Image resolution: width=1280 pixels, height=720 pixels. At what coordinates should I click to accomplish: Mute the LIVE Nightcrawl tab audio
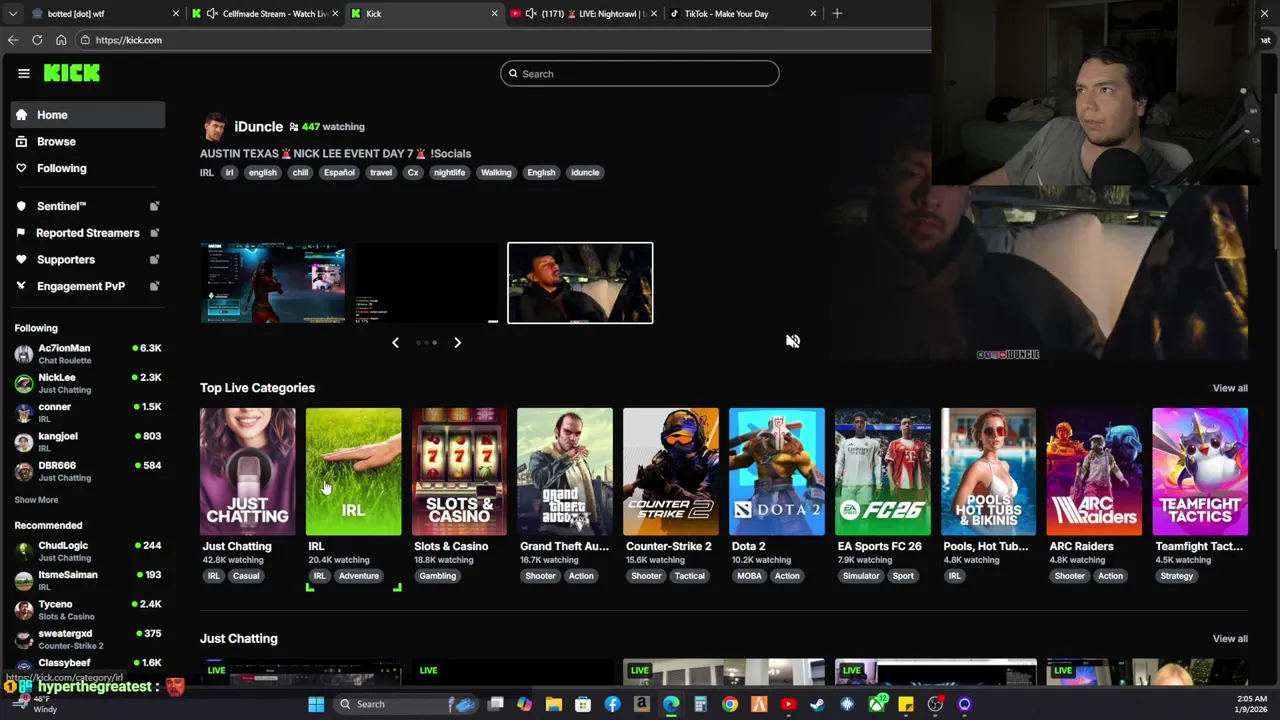click(531, 14)
